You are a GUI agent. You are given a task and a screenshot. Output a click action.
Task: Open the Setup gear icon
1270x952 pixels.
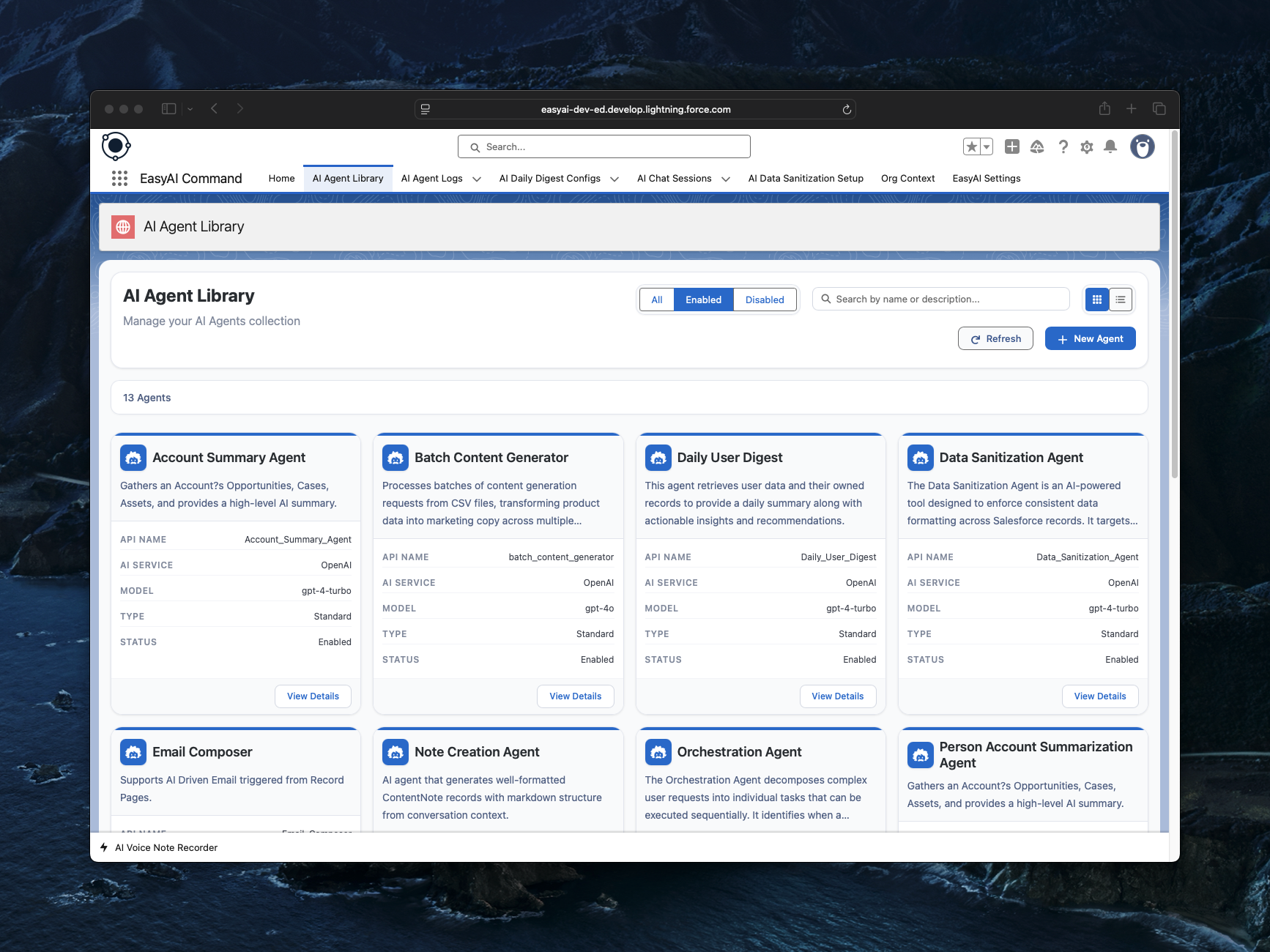click(1087, 147)
